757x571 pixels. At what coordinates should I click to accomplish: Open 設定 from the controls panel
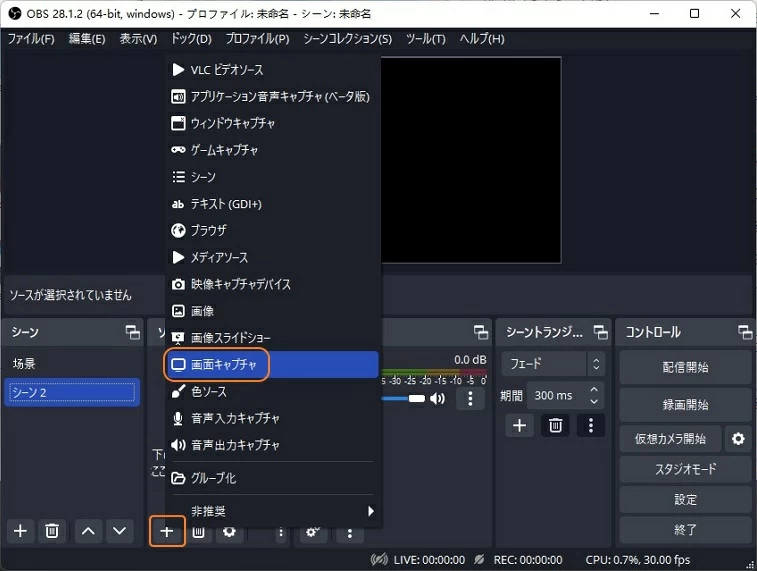686,499
